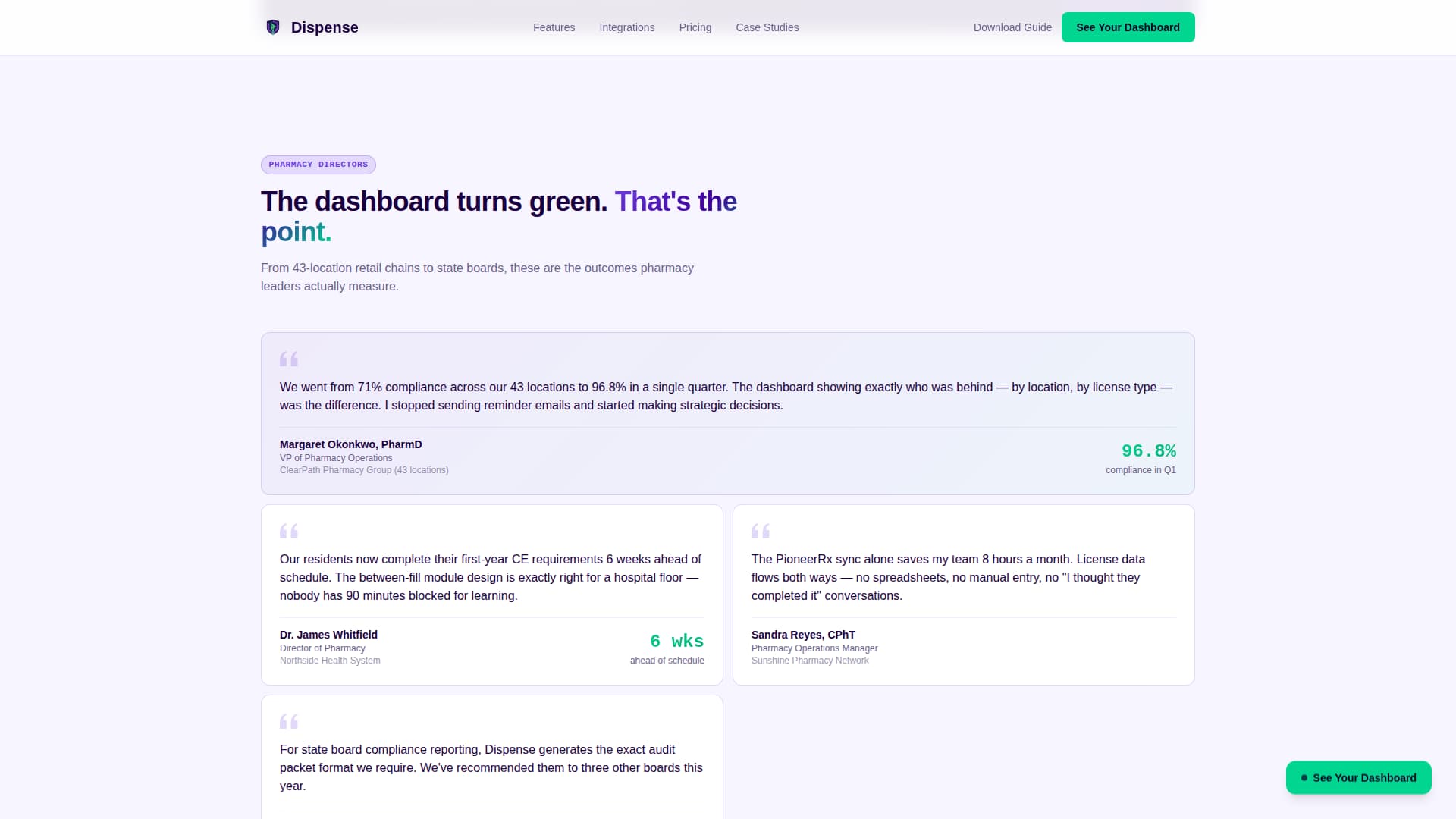1456x819 pixels.
Task: Open Case Studies in navigation
Action: (767, 27)
